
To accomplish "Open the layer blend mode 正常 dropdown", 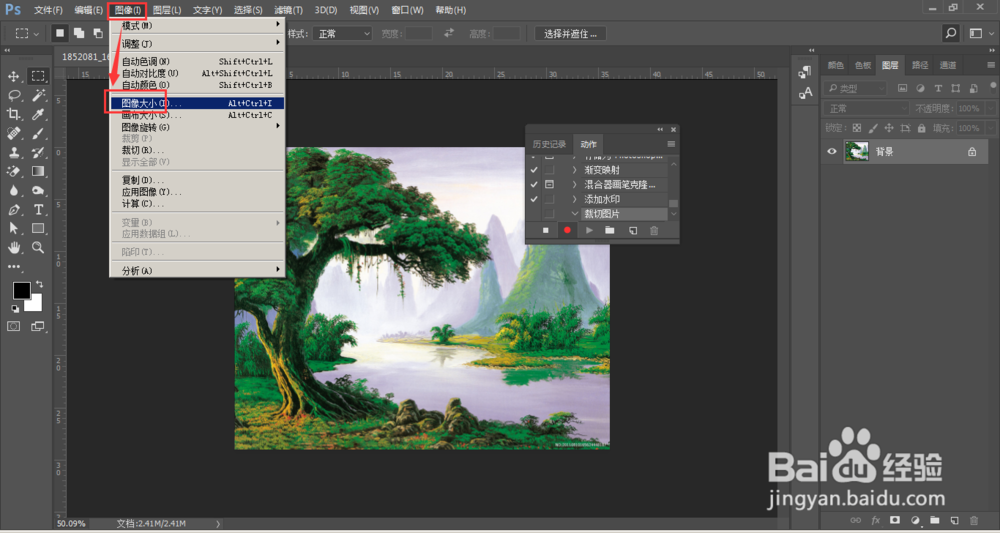I will click(866, 108).
